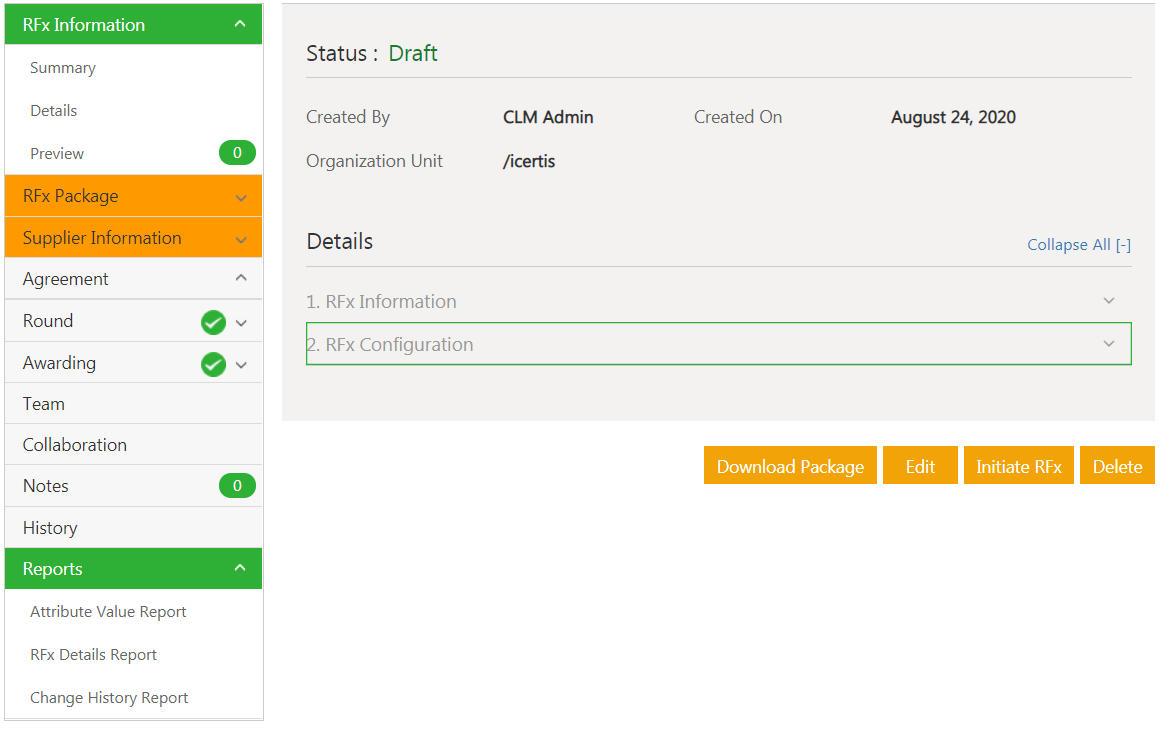Collapse the Reports section chevron
This screenshot has height=731, width=1162.
(240, 568)
